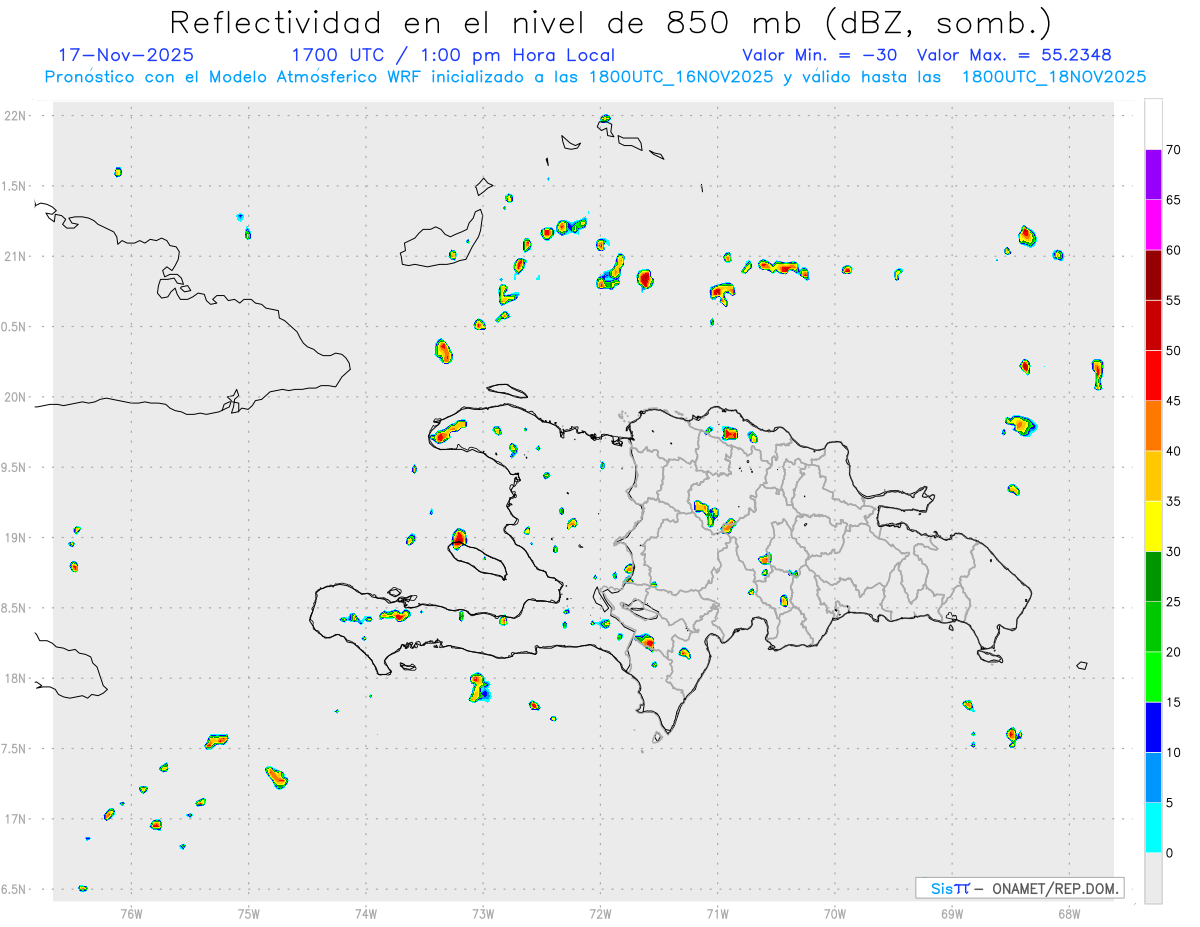Click the colorbar tick value '40'
The width and height of the screenshot is (1200, 927).
(x=1174, y=451)
